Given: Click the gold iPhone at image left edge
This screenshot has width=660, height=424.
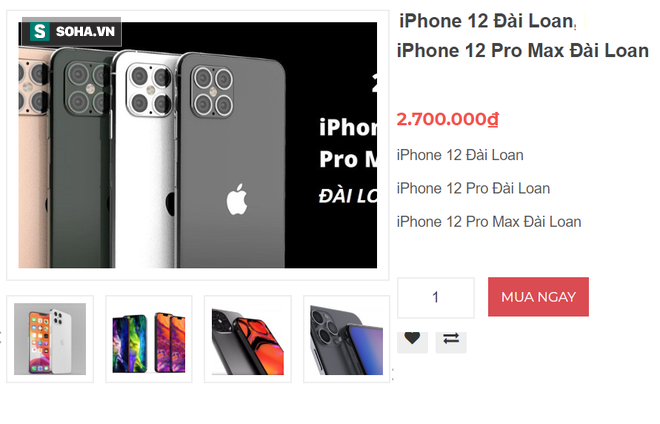Looking at the screenshot, I should pos(34,160).
